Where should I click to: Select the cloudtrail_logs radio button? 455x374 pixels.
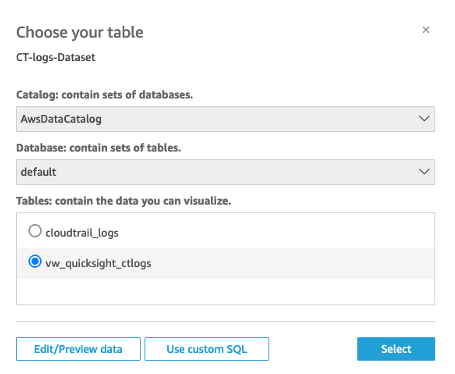[35, 231]
